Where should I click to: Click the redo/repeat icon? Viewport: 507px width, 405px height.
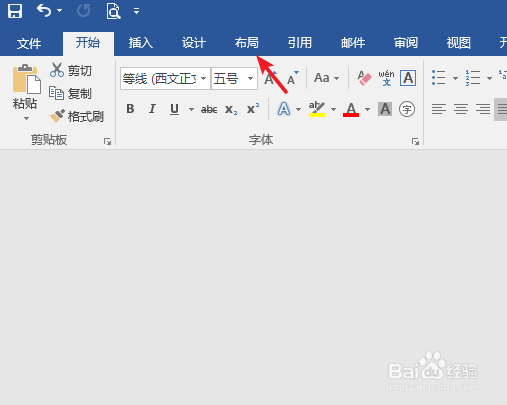pos(83,11)
